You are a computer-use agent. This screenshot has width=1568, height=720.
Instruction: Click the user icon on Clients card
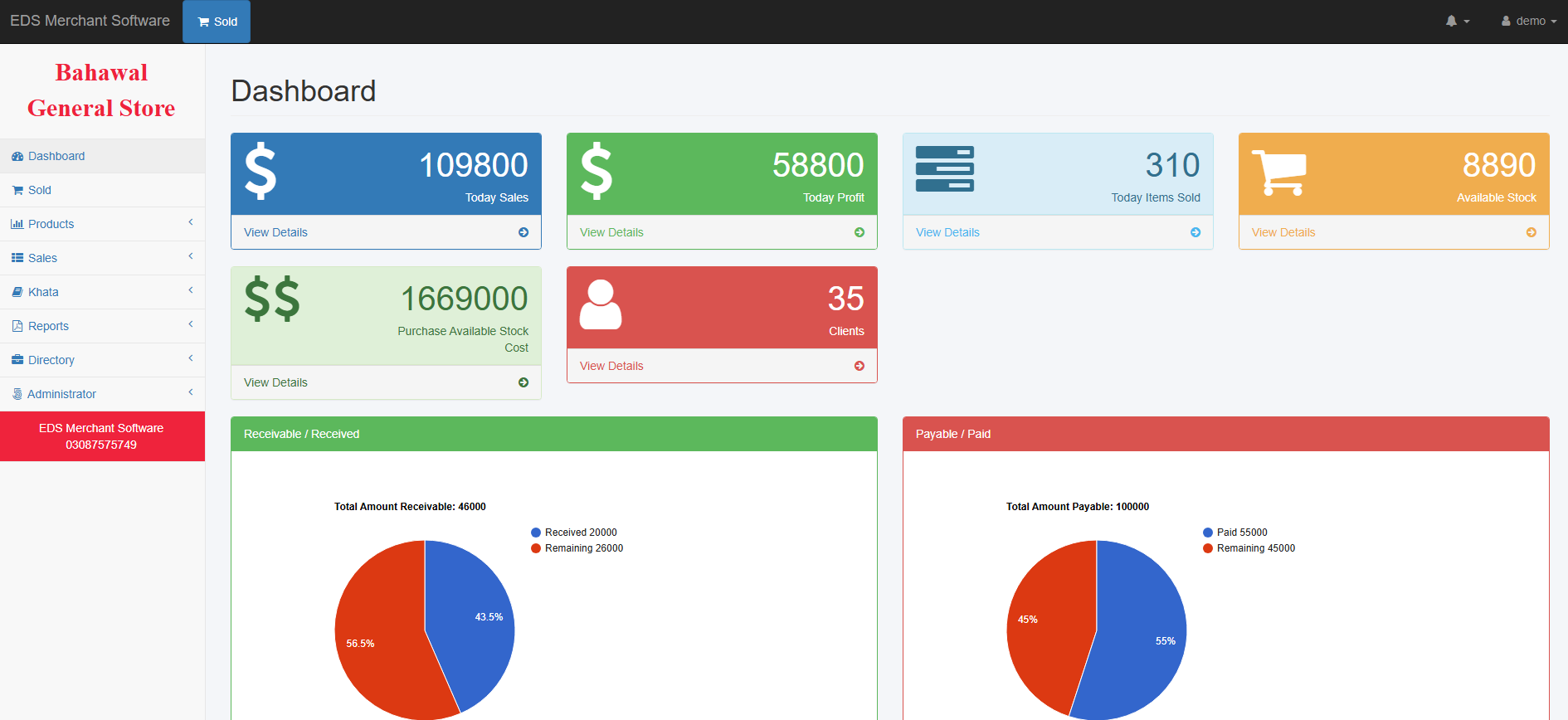click(x=600, y=304)
